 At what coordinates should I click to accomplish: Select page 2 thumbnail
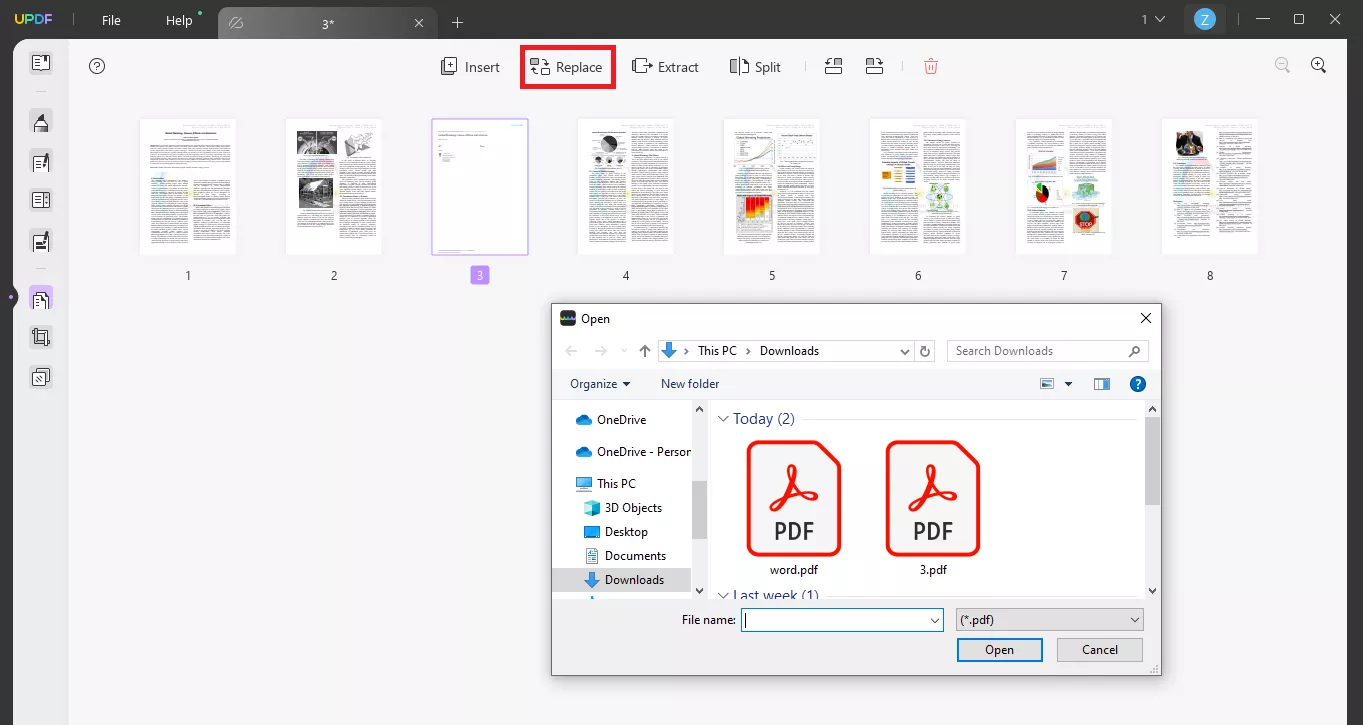[334, 187]
